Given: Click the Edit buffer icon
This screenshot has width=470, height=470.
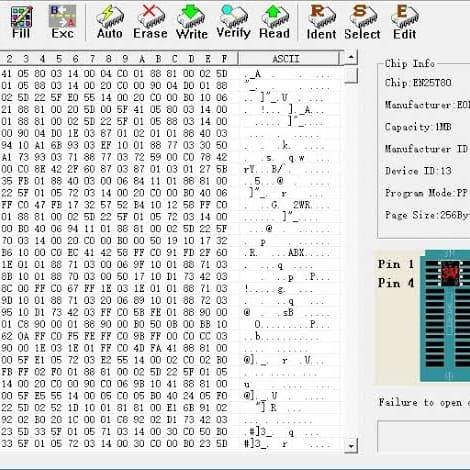Looking at the screenshot, I should point(404,22).
